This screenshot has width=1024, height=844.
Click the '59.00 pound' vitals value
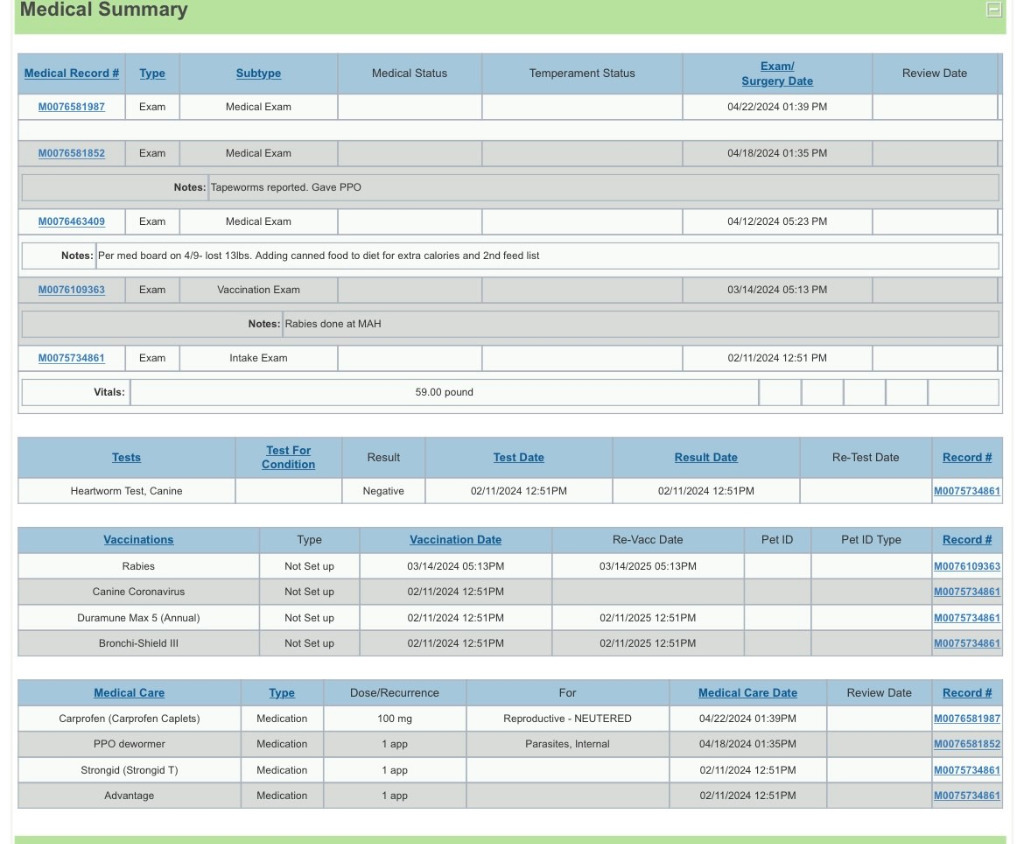coord(444,392)
